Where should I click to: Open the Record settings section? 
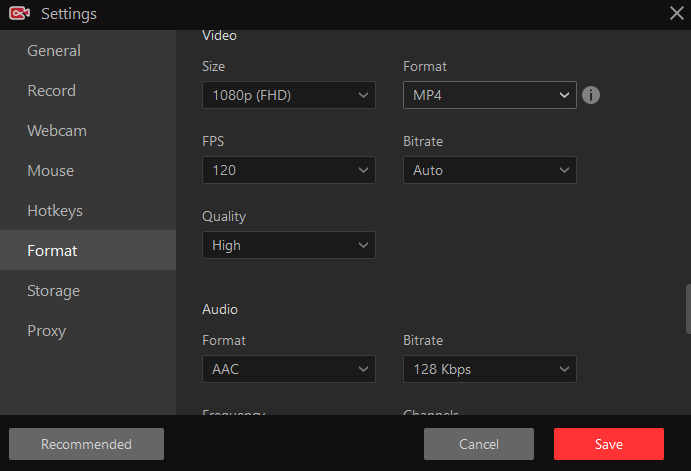click(x=51, y=91)
